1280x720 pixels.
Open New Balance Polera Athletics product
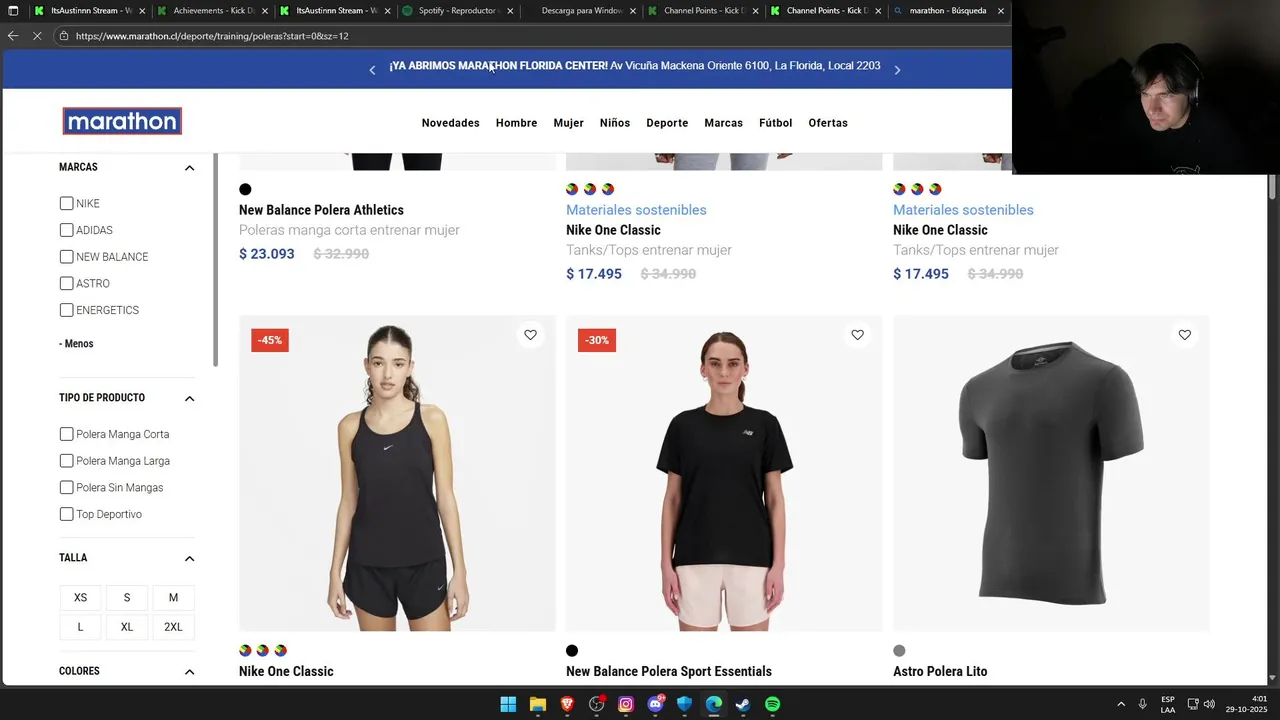coord(321,210)
